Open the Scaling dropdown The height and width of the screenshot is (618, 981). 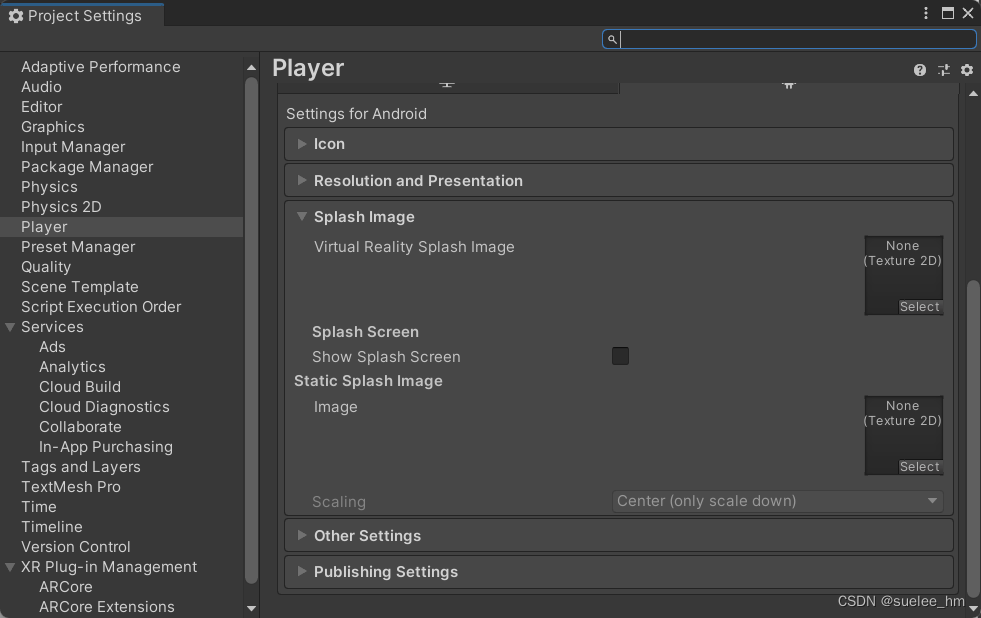click(778, 501)
